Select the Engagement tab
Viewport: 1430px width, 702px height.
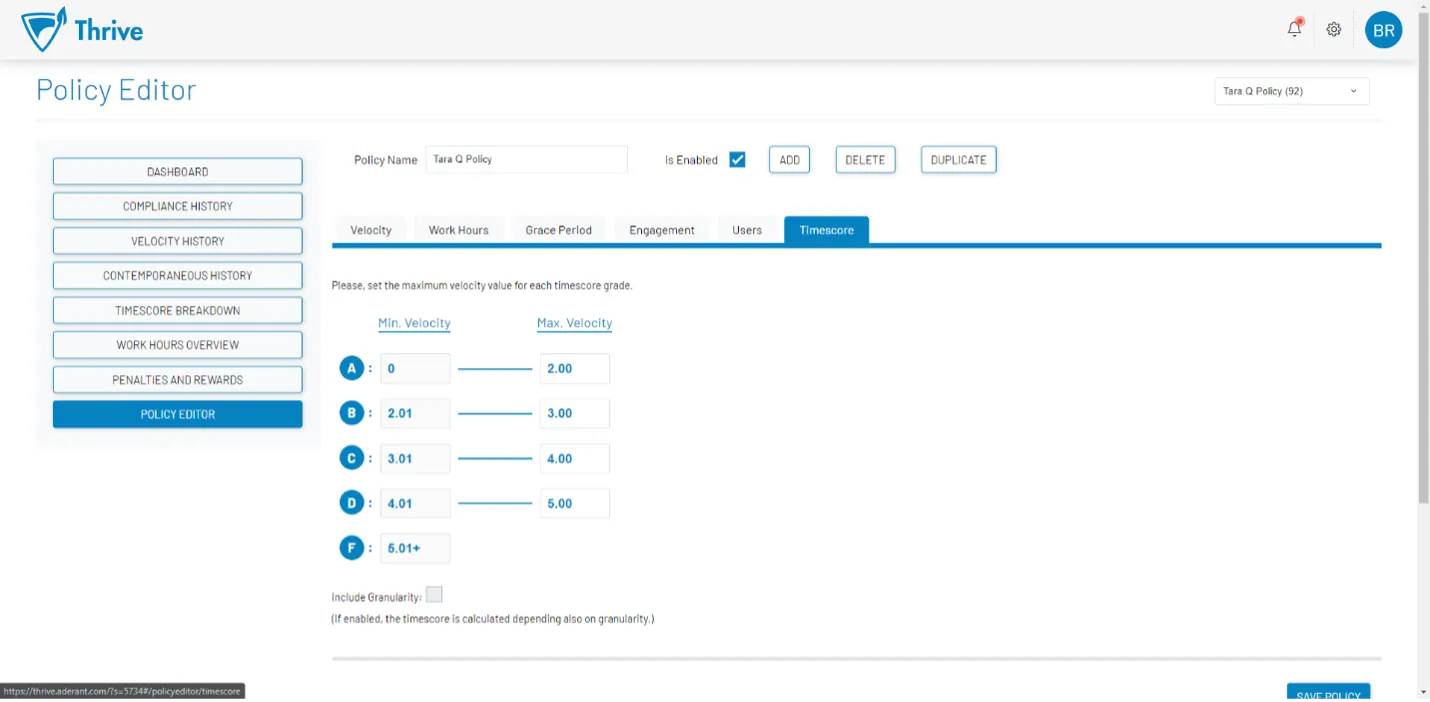[661, 230]
